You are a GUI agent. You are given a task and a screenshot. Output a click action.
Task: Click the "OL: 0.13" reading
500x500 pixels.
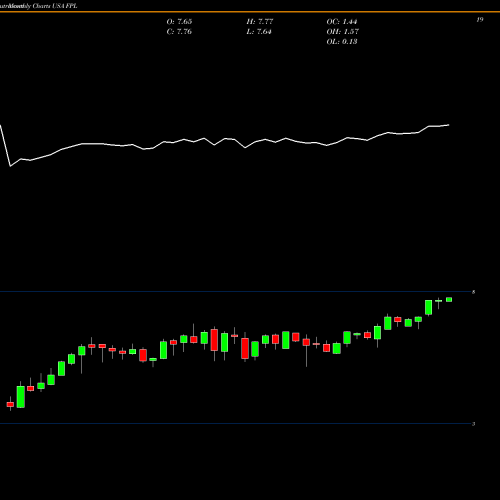(x=342, y=42)
